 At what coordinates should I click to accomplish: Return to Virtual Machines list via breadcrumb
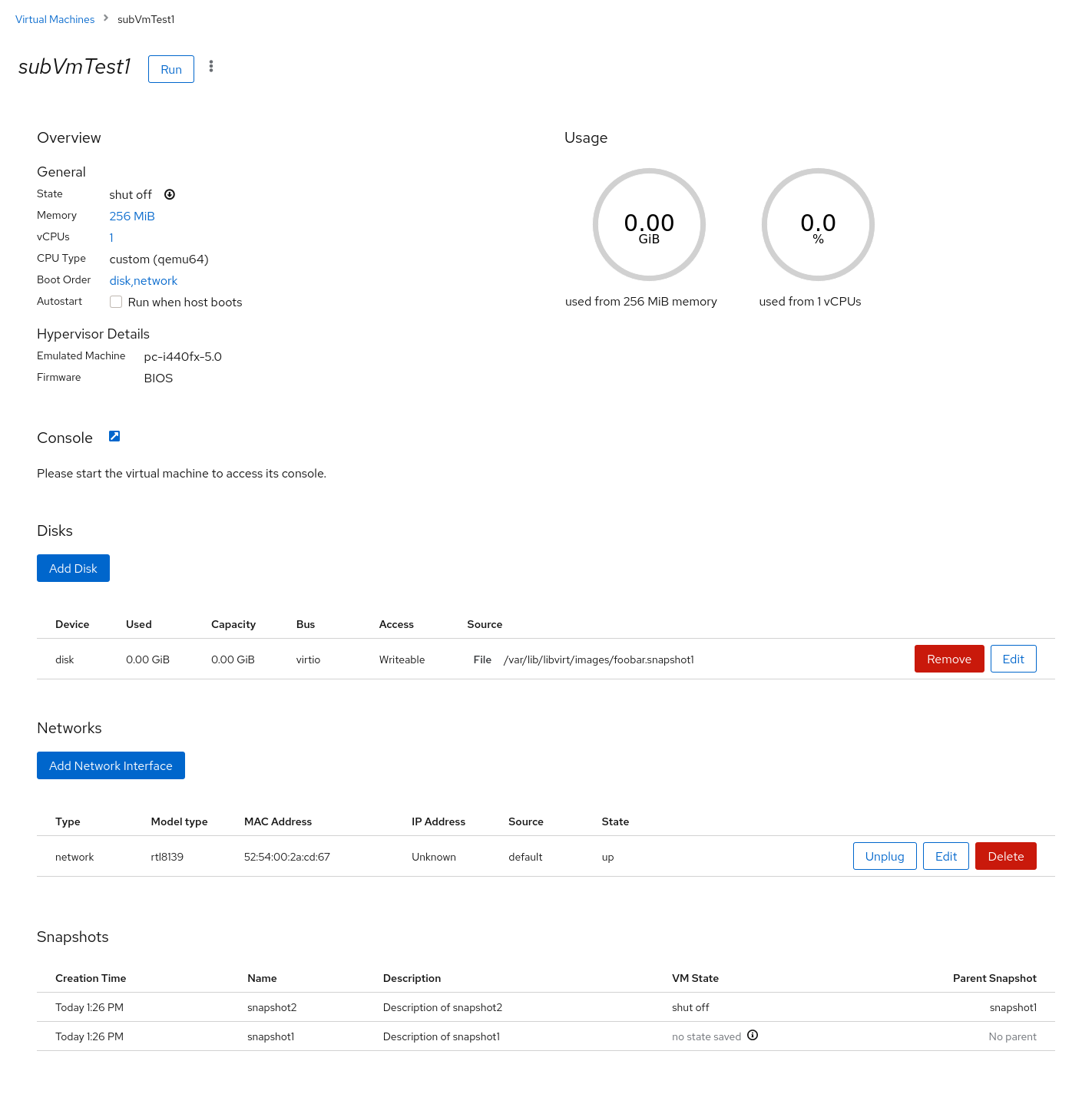tap(55, 19)
